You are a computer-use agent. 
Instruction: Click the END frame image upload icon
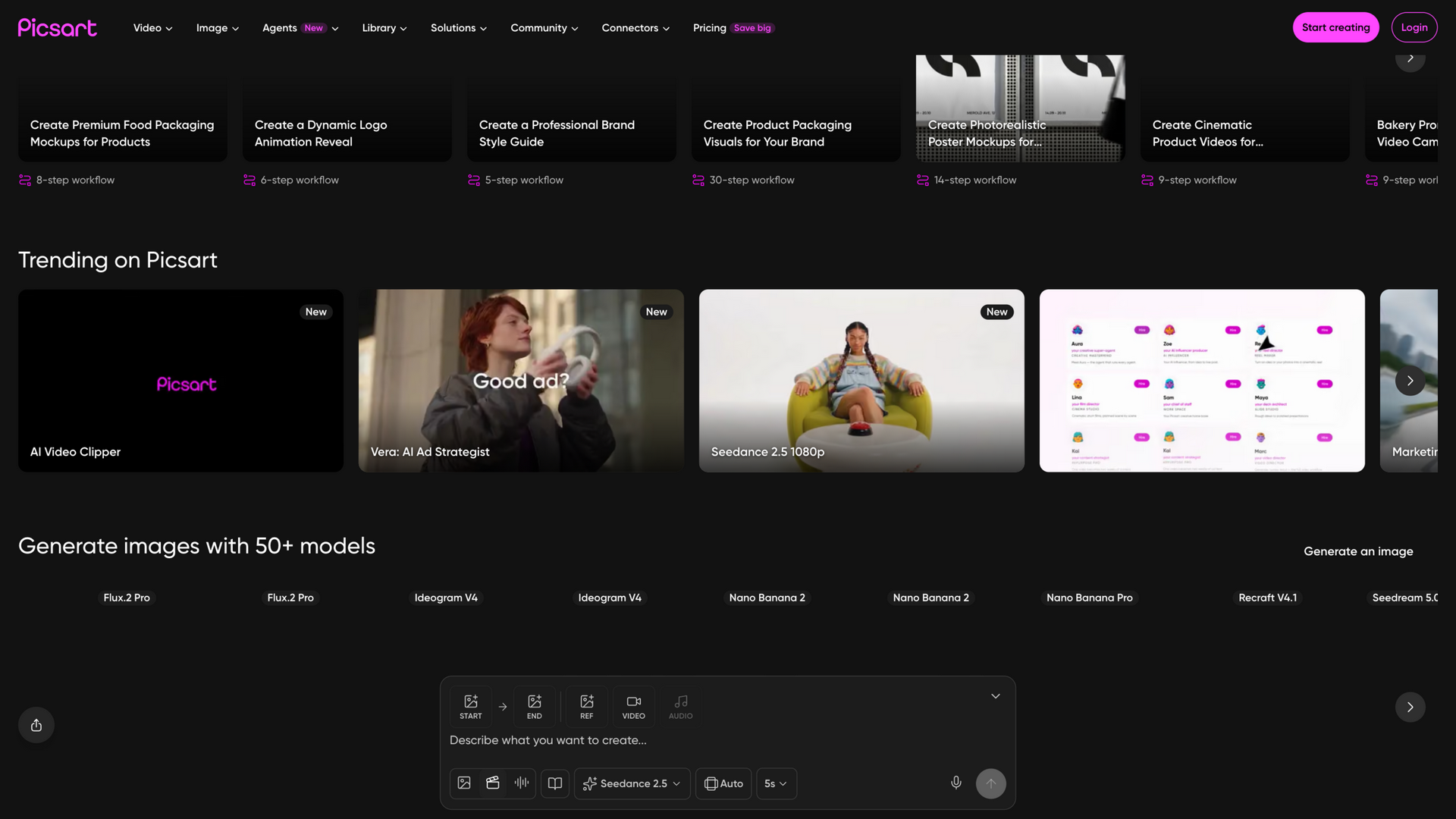point(534,707)
